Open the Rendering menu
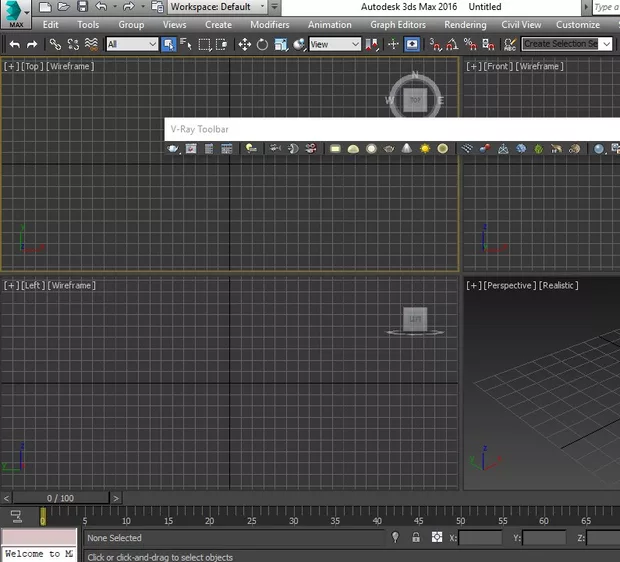620x562 pixels. coord(465,25)
